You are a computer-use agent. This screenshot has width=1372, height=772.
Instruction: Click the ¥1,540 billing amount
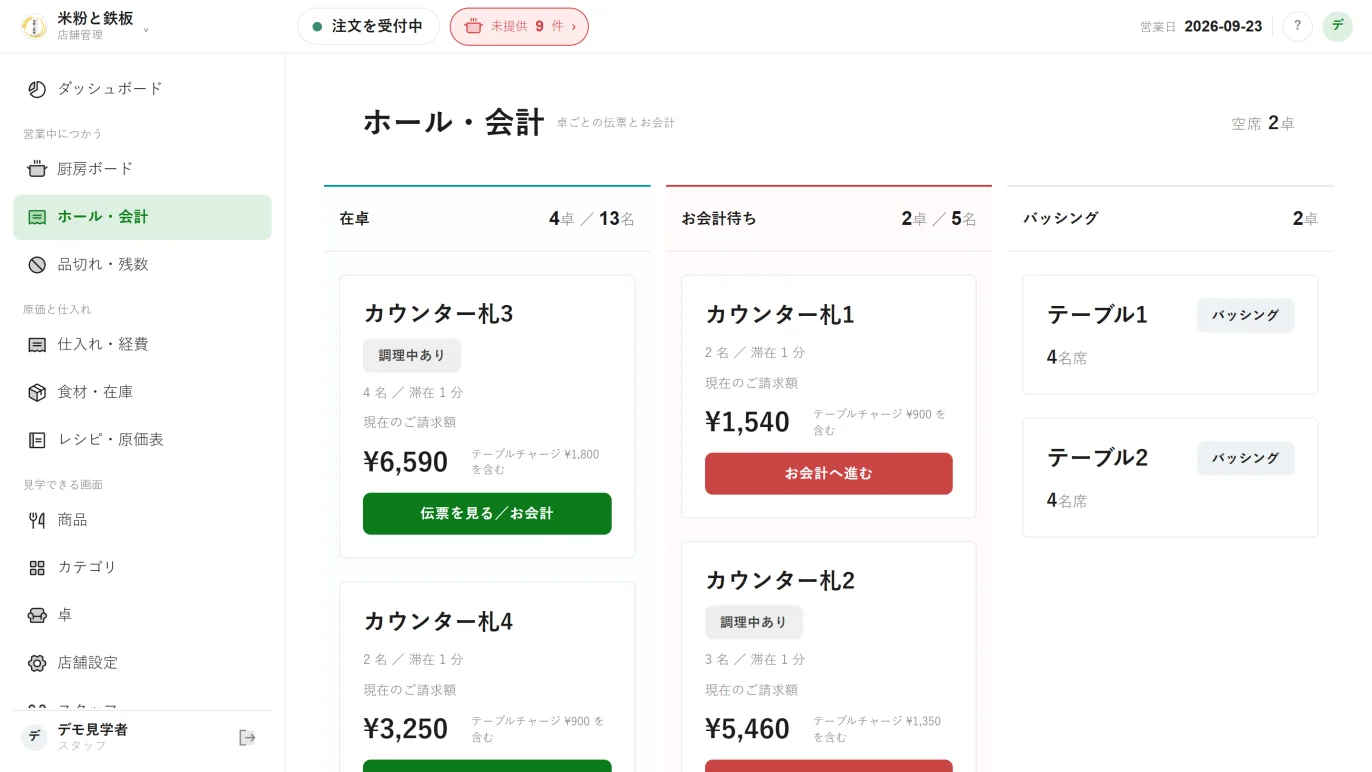point(747,422)
